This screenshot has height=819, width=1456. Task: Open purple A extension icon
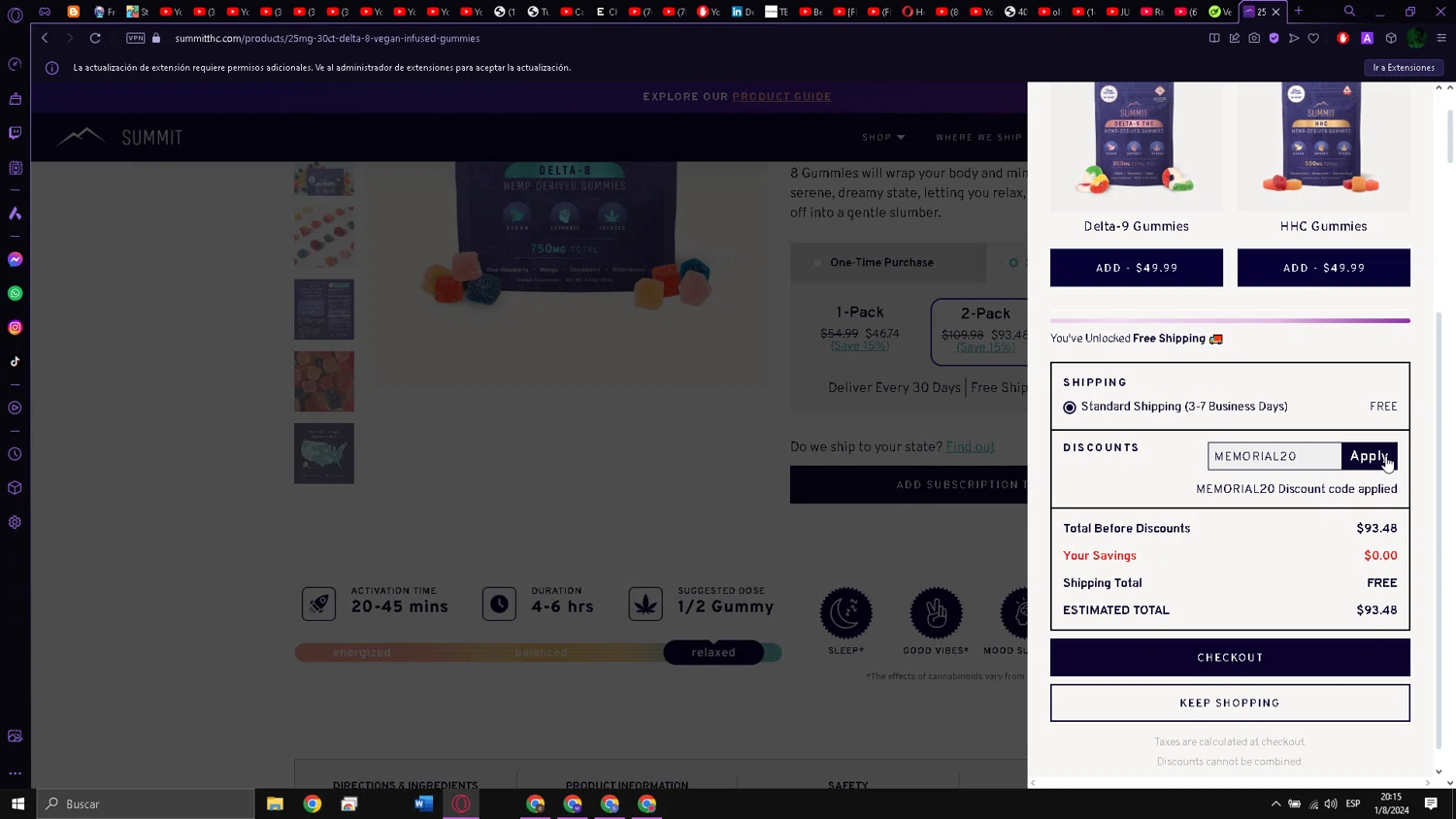pyautogui.click(x=1367, y=38)
